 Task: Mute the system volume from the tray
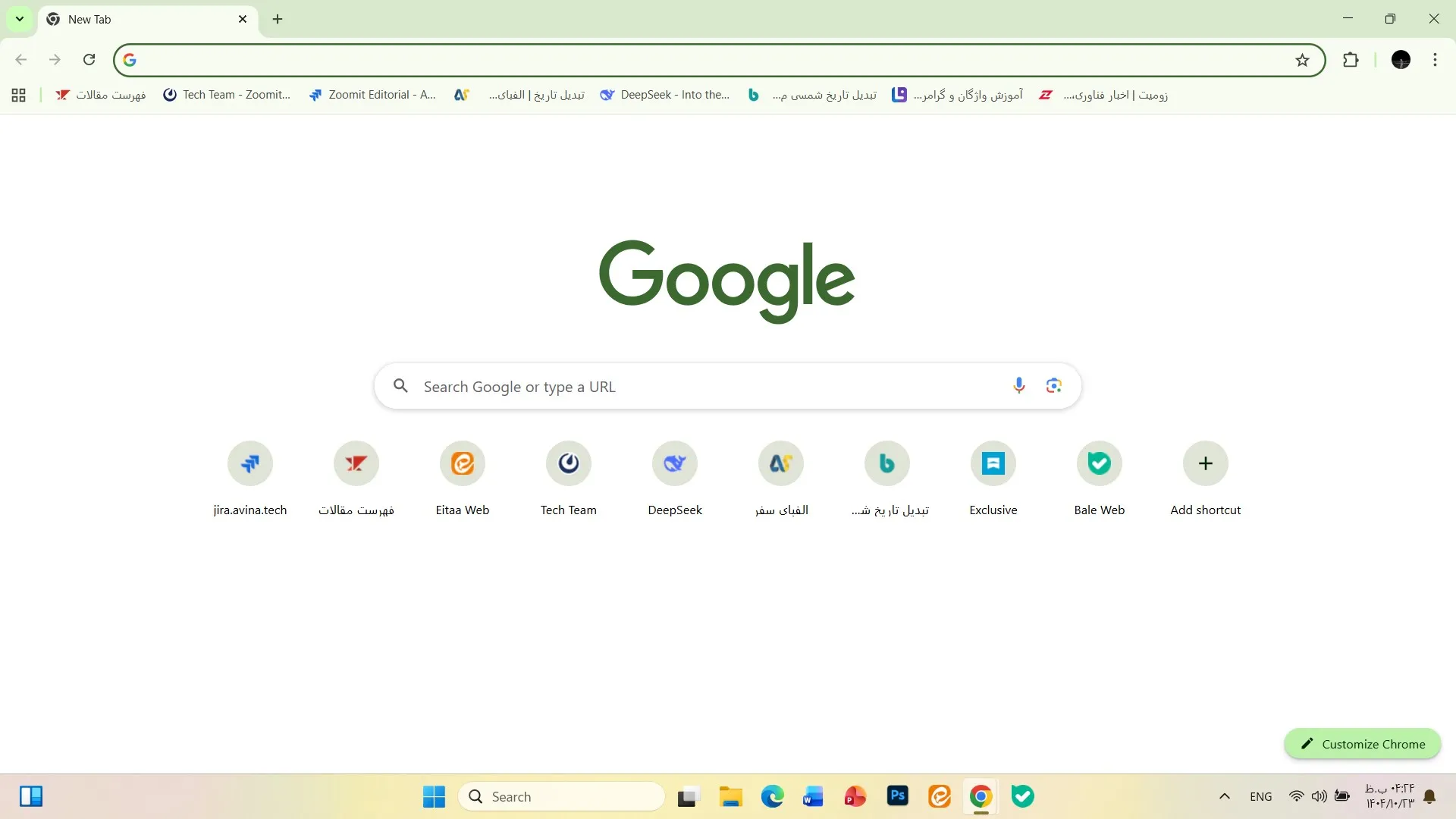point(1319,796)
